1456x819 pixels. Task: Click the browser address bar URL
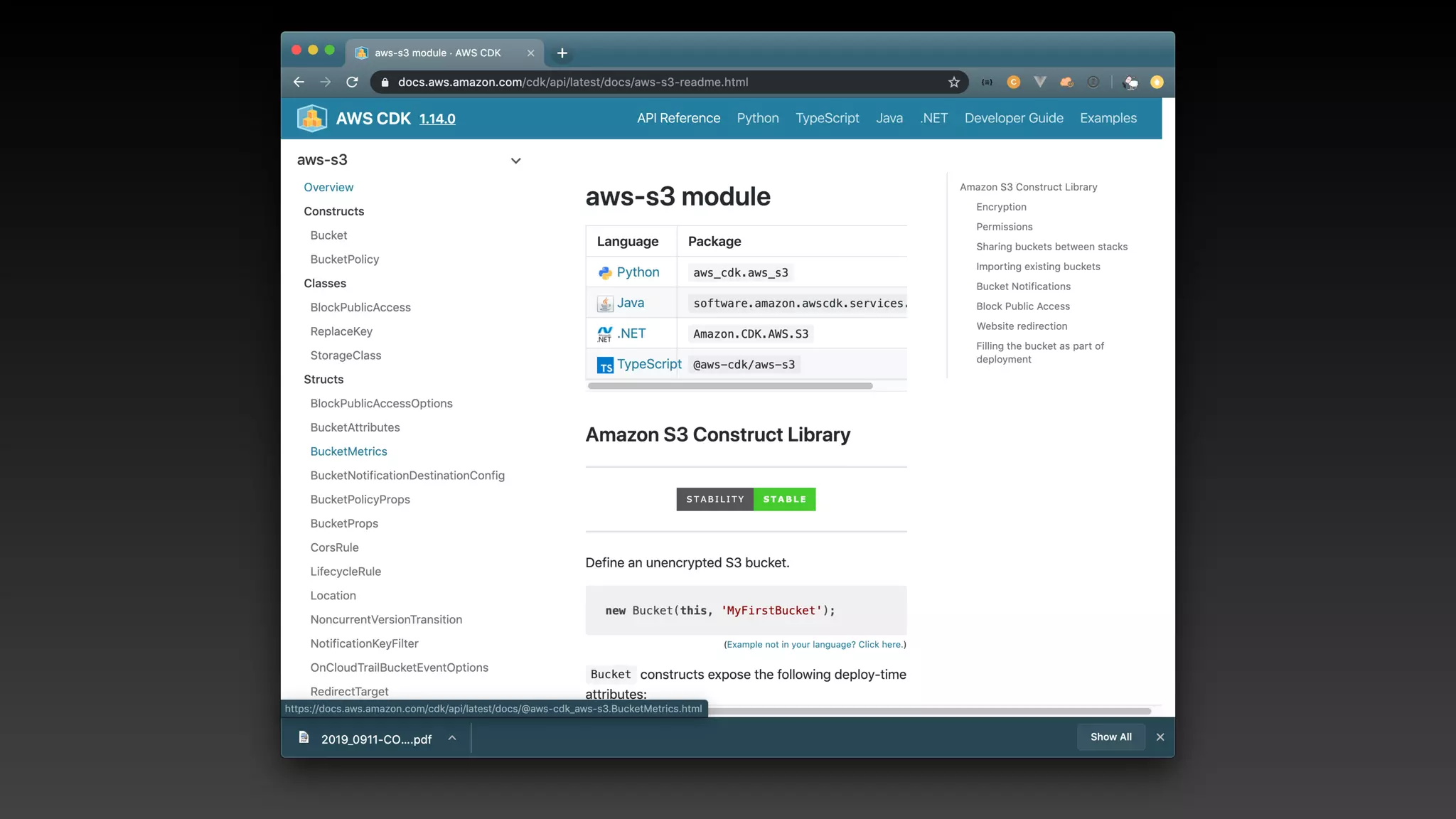pos(573,82)
